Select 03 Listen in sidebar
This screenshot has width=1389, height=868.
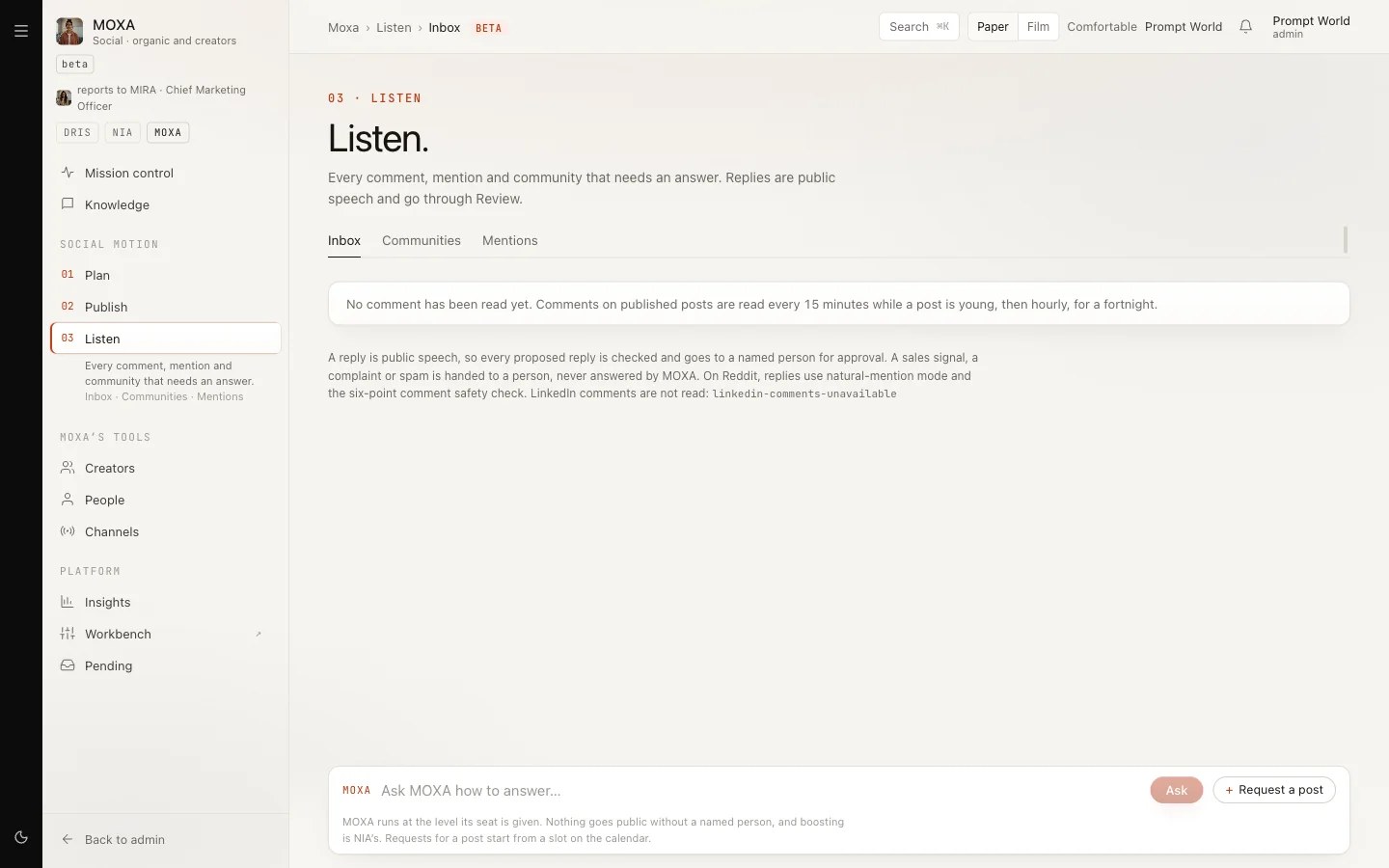(x=166, y=339)
